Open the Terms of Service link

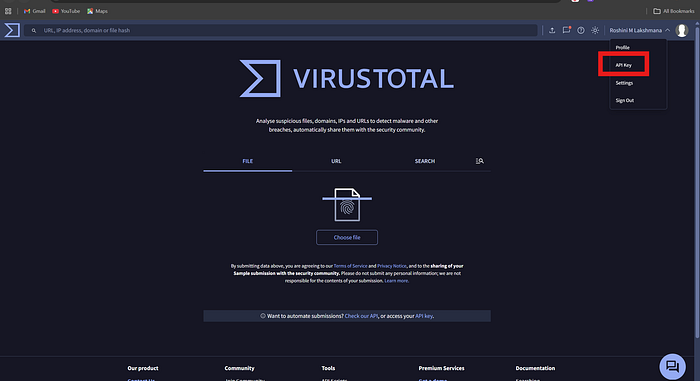350,266
